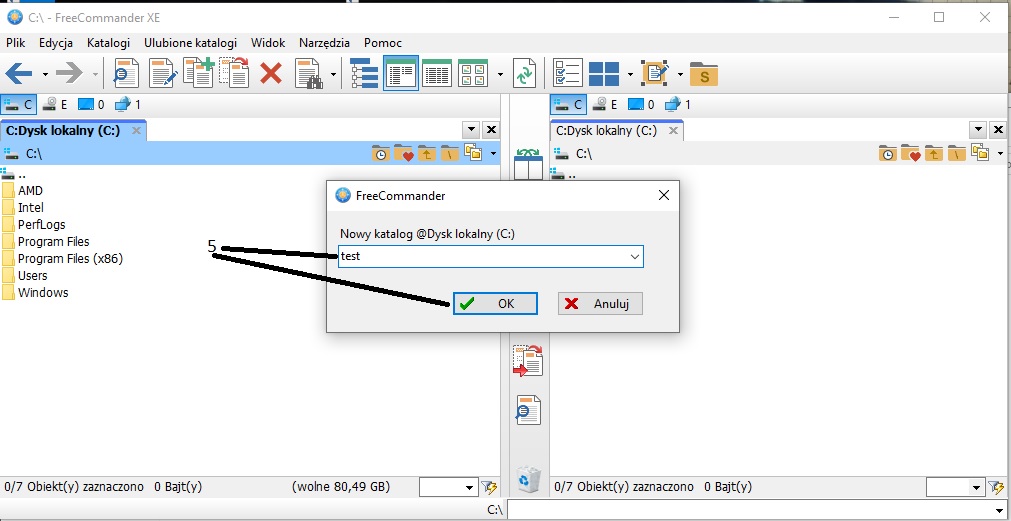This screenshot has width=1011, height=521.
Task: Select drive E in the left panel
Action: tap(54, 104)
